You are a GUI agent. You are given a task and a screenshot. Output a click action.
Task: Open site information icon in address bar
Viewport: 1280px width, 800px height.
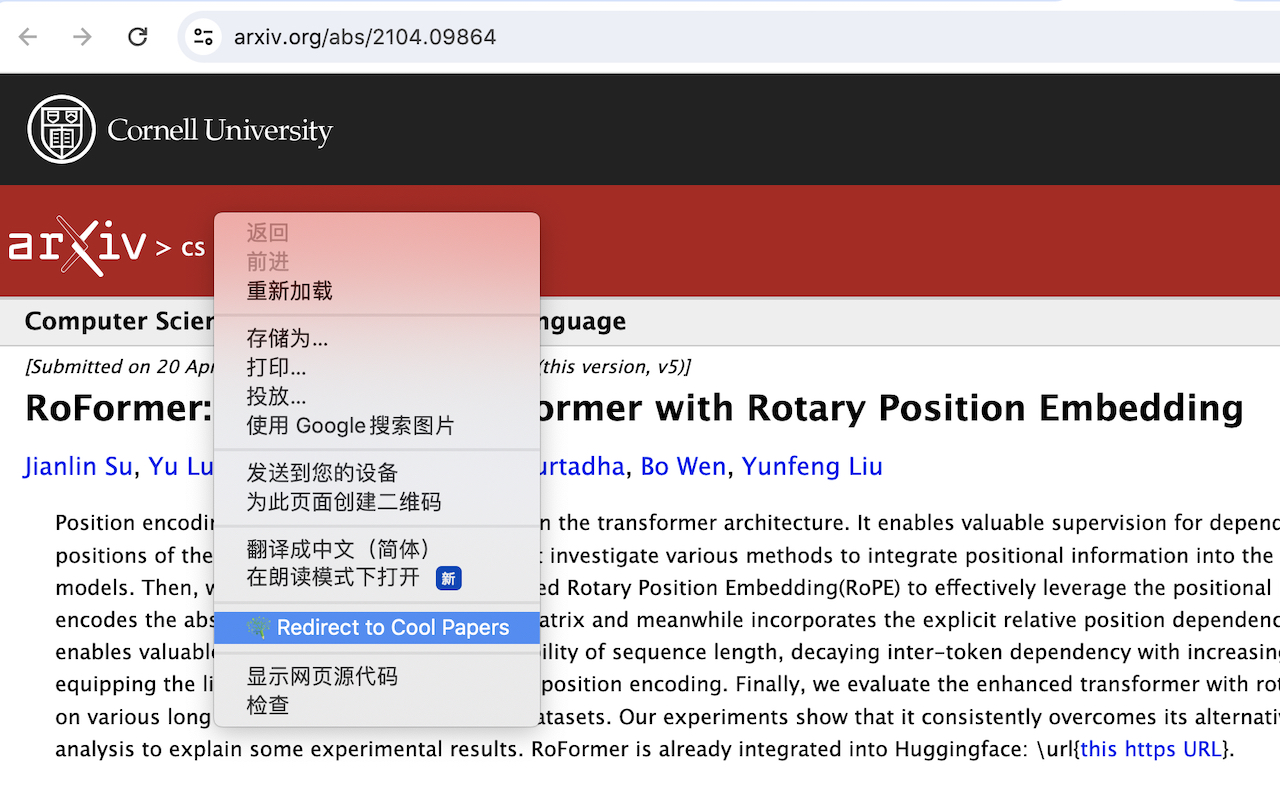coord(203,37)
